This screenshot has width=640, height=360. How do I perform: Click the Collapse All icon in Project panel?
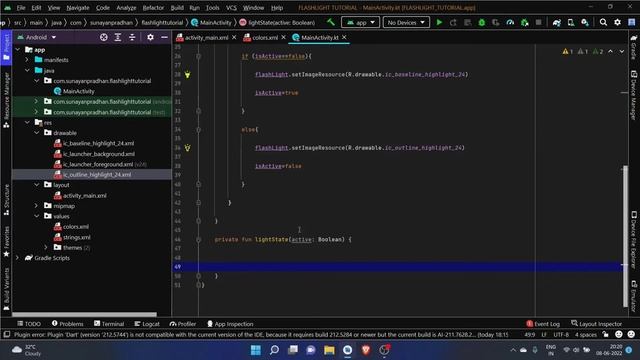coord(132,37)
